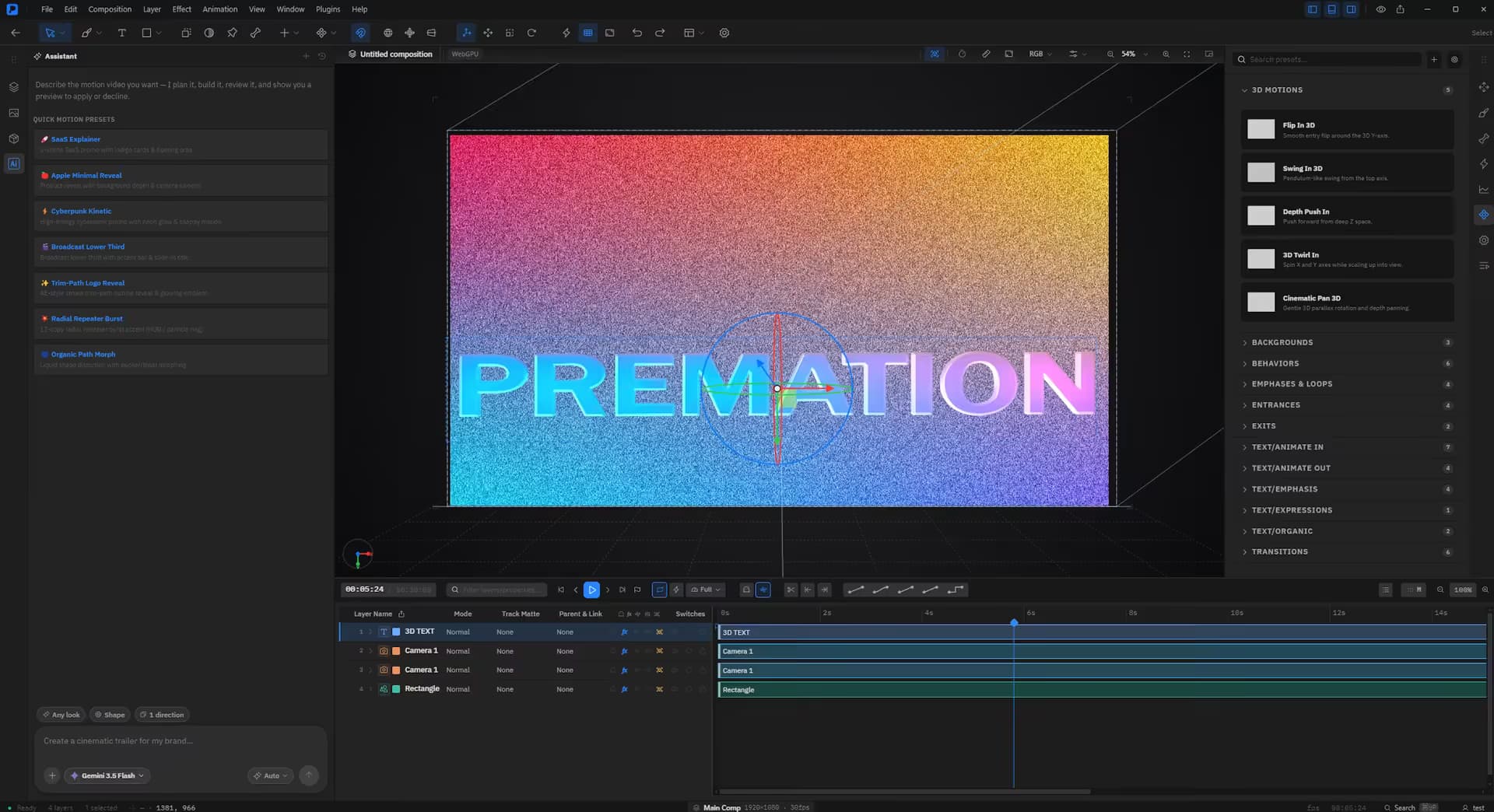Click the Rectangle layer green color swatch
1494x812 pixels.
tap(396, 689)
